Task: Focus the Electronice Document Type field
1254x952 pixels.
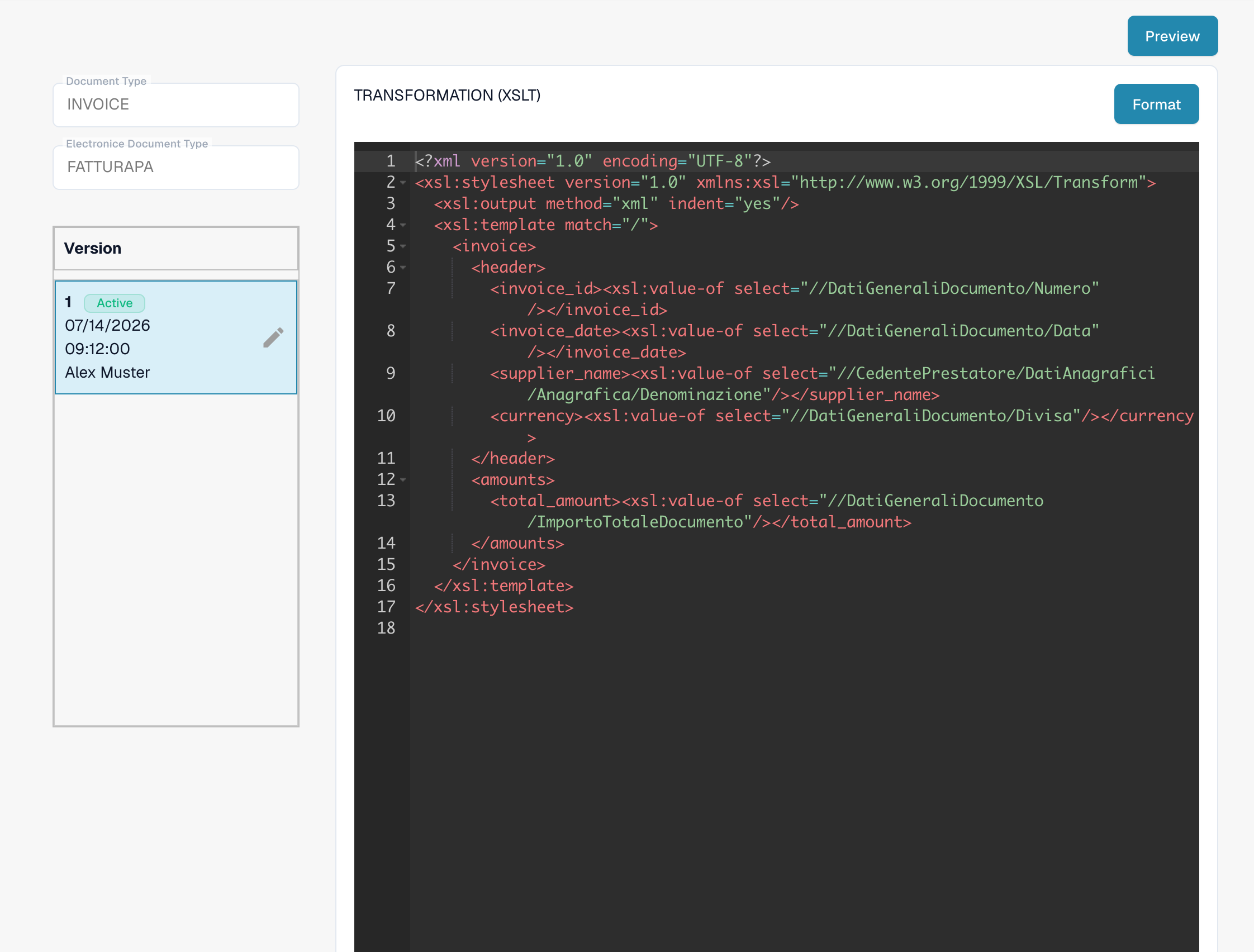Action: coord(175,167)
